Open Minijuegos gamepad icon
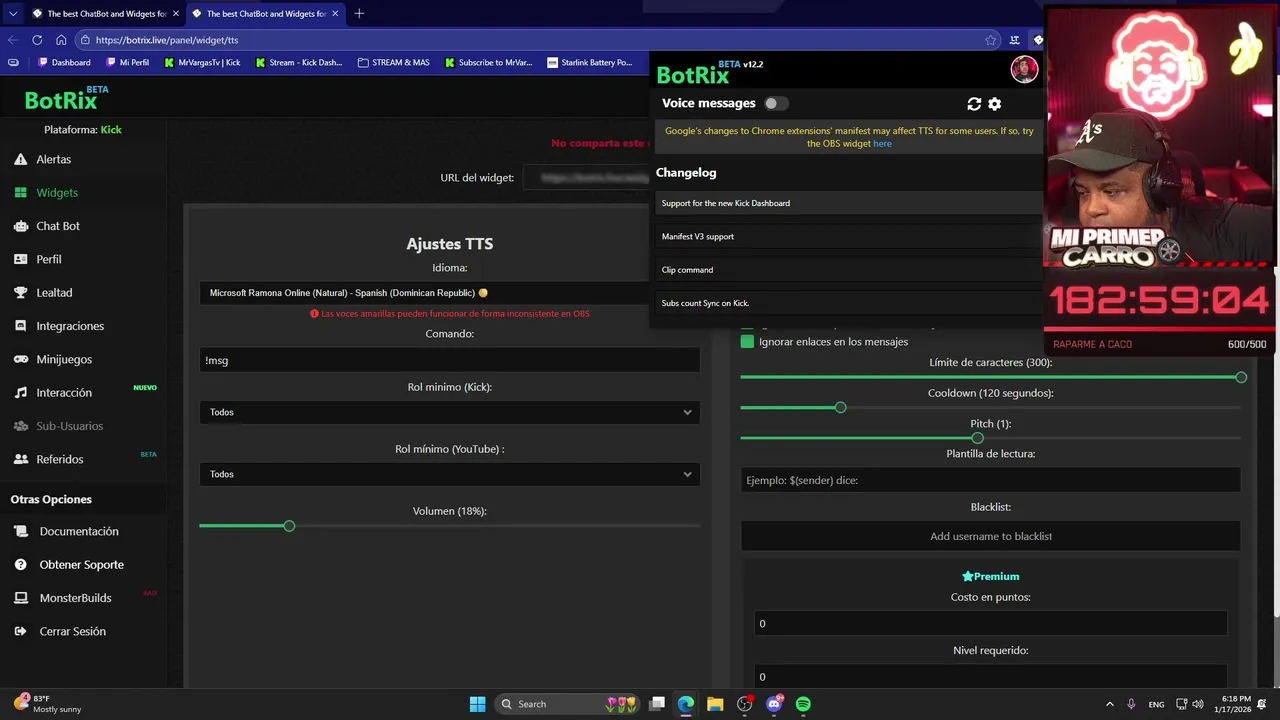 pos(20,359)
